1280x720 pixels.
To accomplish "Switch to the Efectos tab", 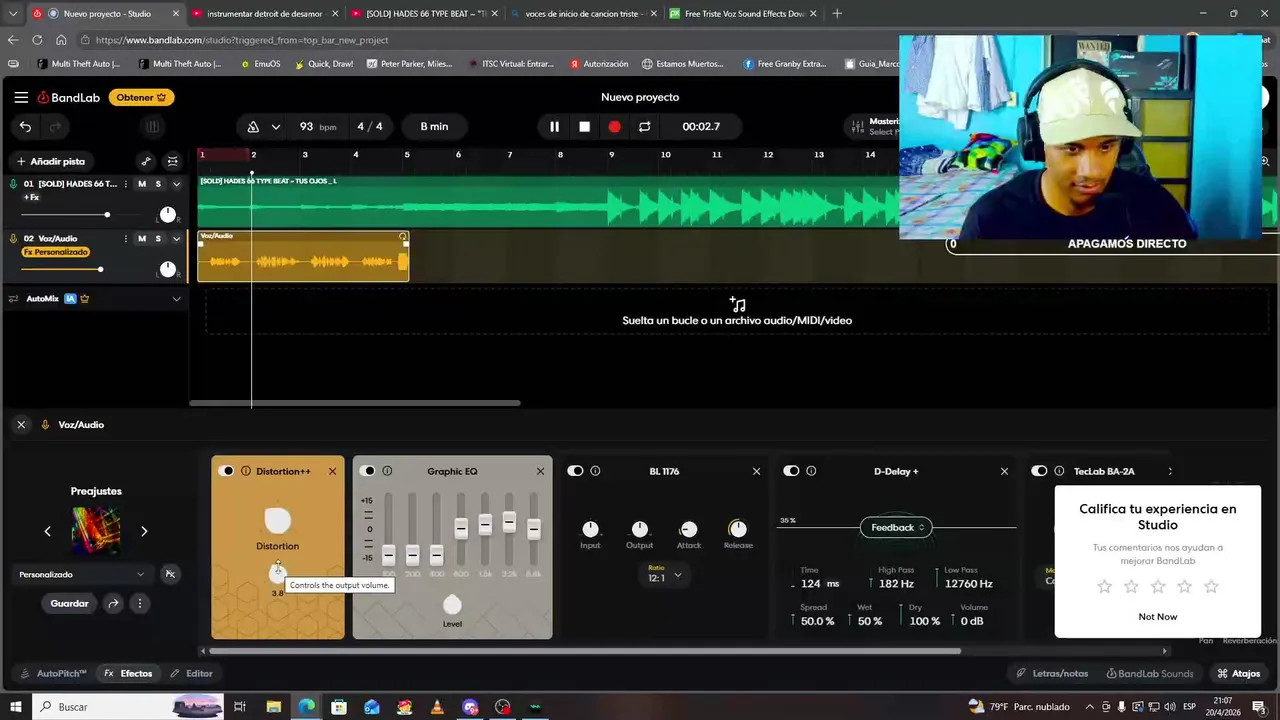I will (x=128, y=674).
